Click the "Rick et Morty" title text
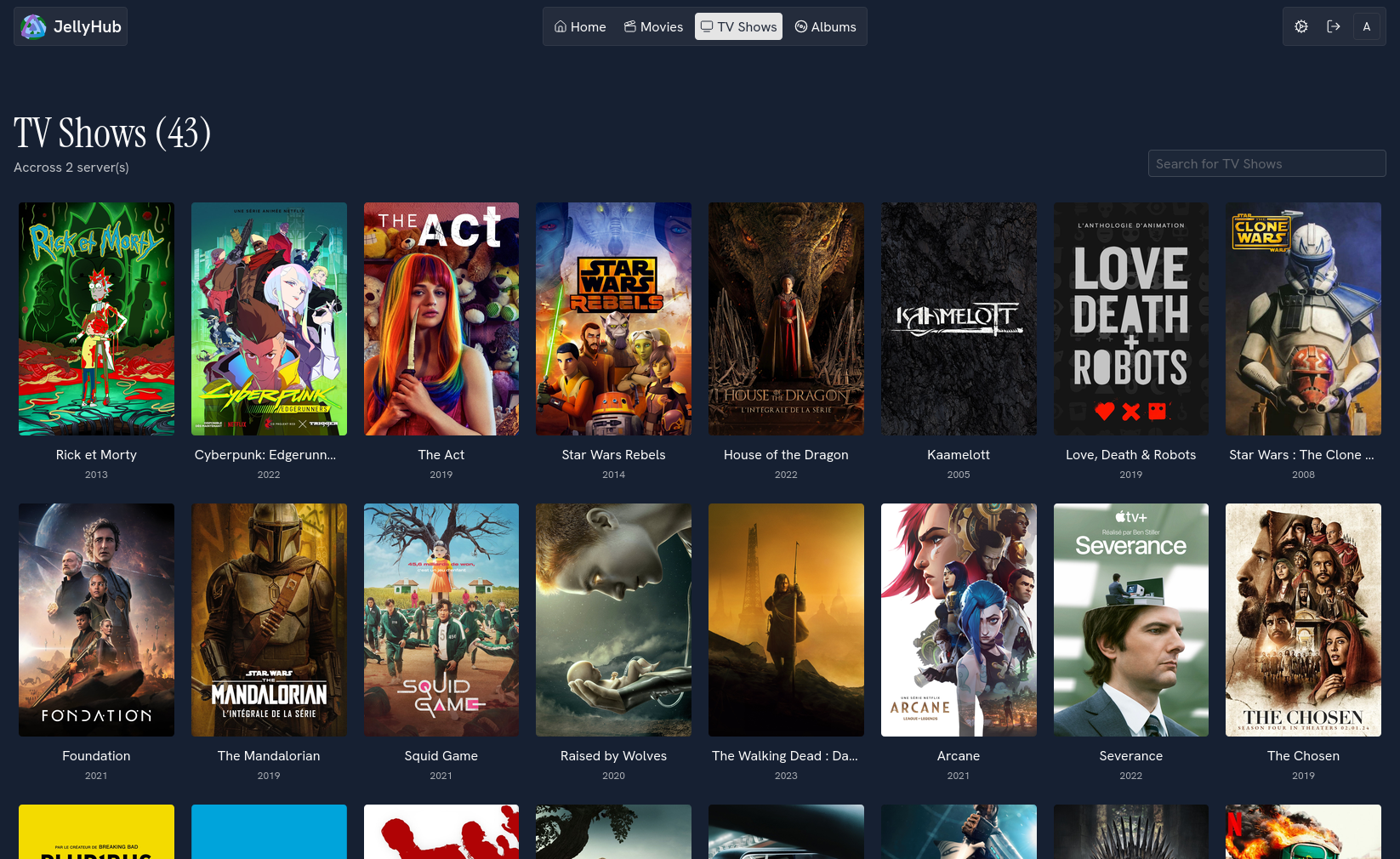The image size is (1400, 859). [x=96, y=455]
